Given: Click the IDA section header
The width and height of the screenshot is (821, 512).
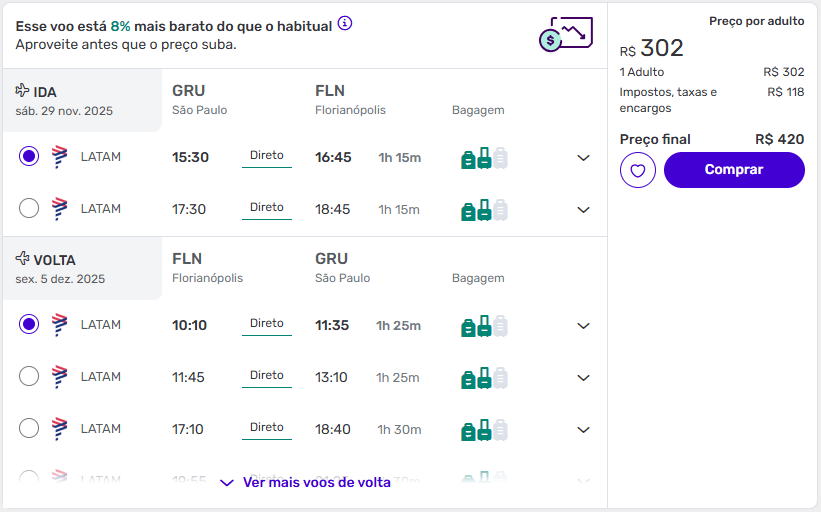Looking at the screenshot, I should tap(38, 92).
